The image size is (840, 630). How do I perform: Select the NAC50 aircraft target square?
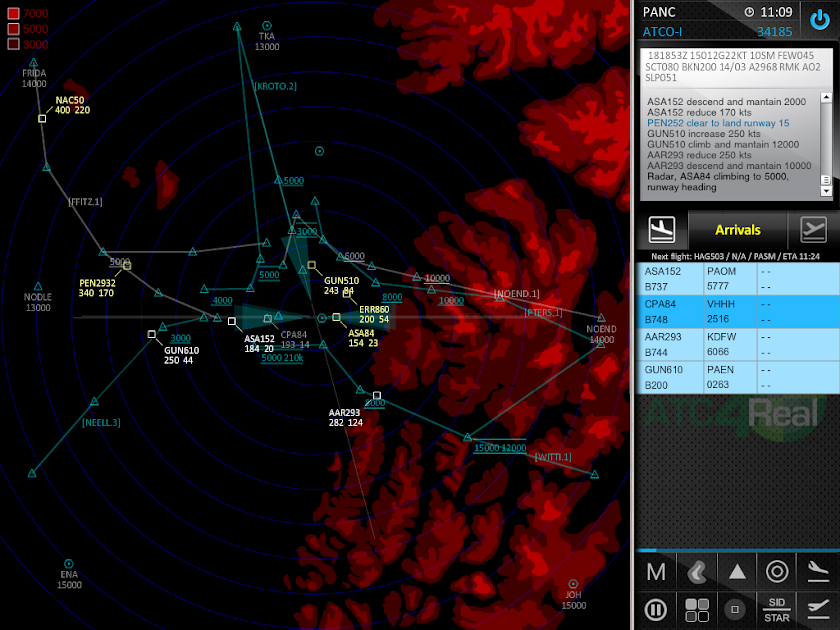[x=42, y=118]
